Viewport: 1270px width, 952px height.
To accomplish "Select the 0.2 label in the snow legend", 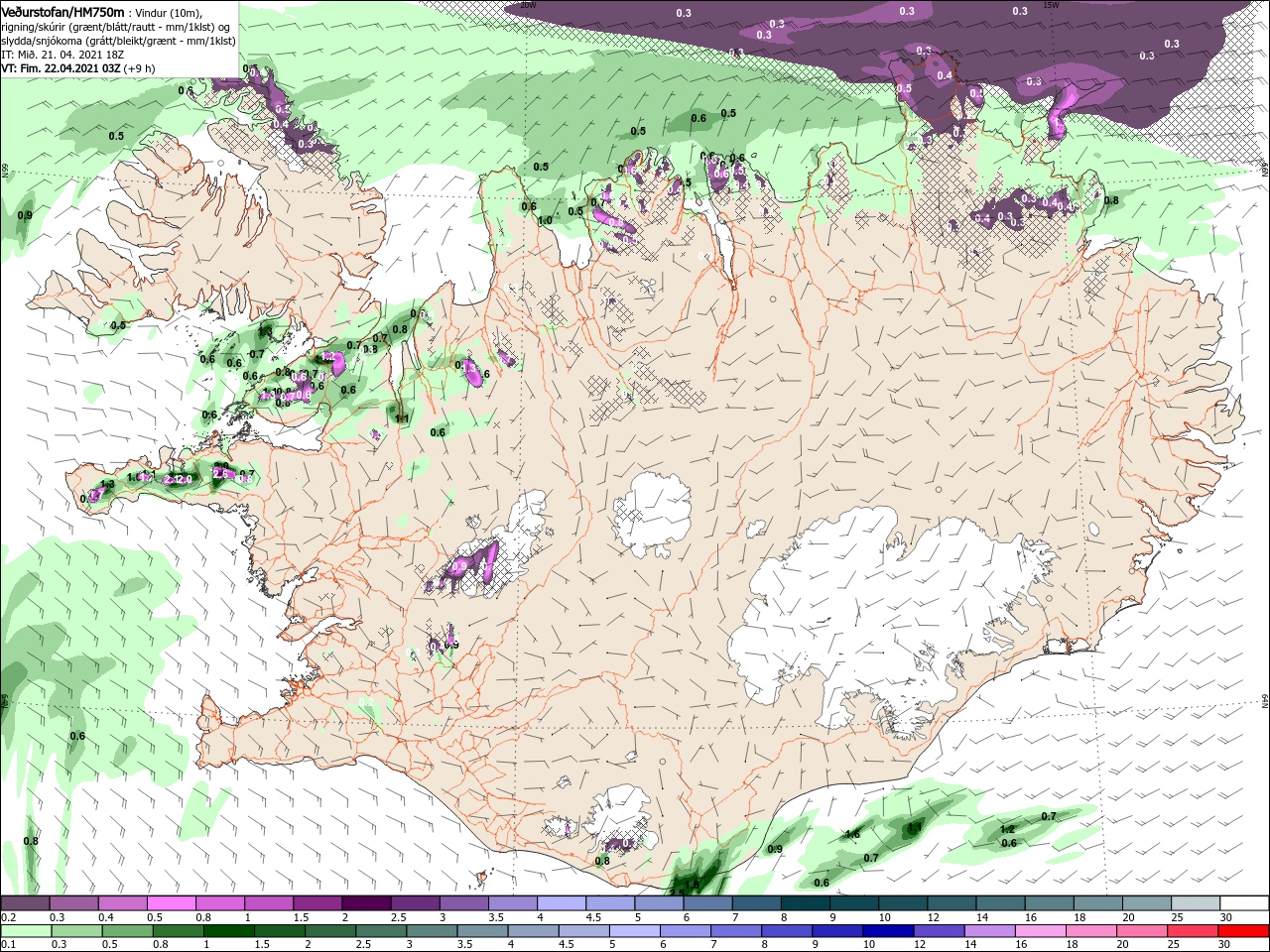I will point(8,917).
